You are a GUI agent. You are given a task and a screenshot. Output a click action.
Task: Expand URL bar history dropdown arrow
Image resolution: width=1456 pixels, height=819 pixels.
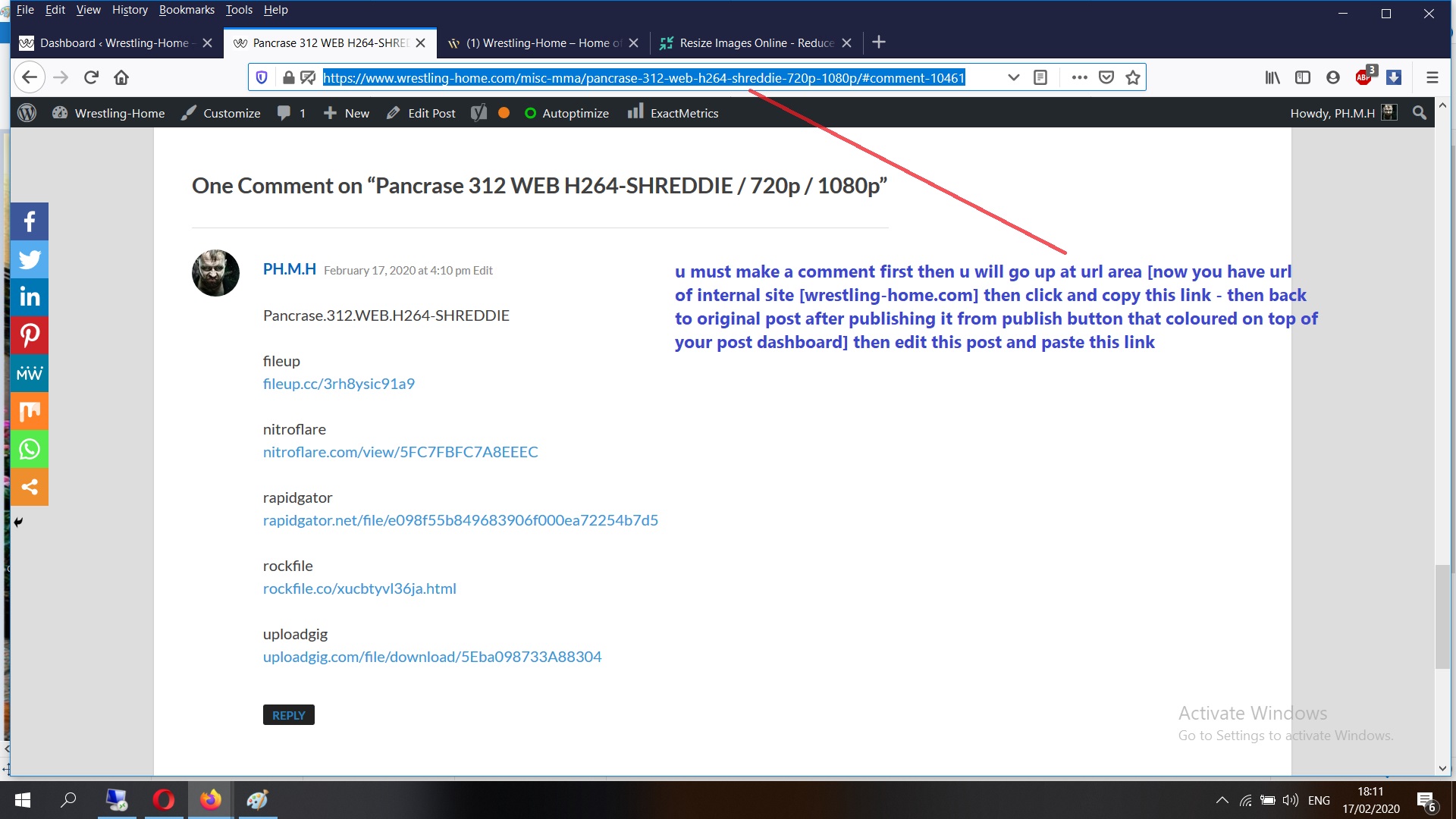click(x=1013, y=77)
